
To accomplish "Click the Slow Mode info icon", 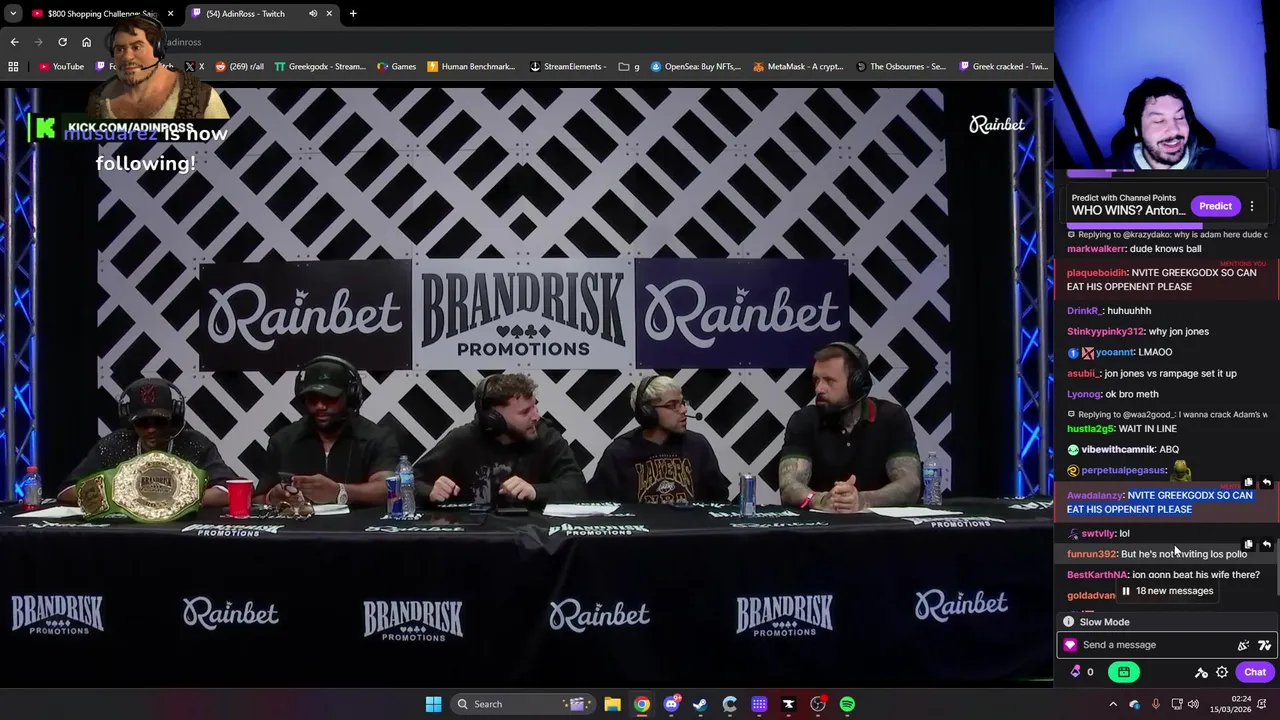I will click(1068, 622).
